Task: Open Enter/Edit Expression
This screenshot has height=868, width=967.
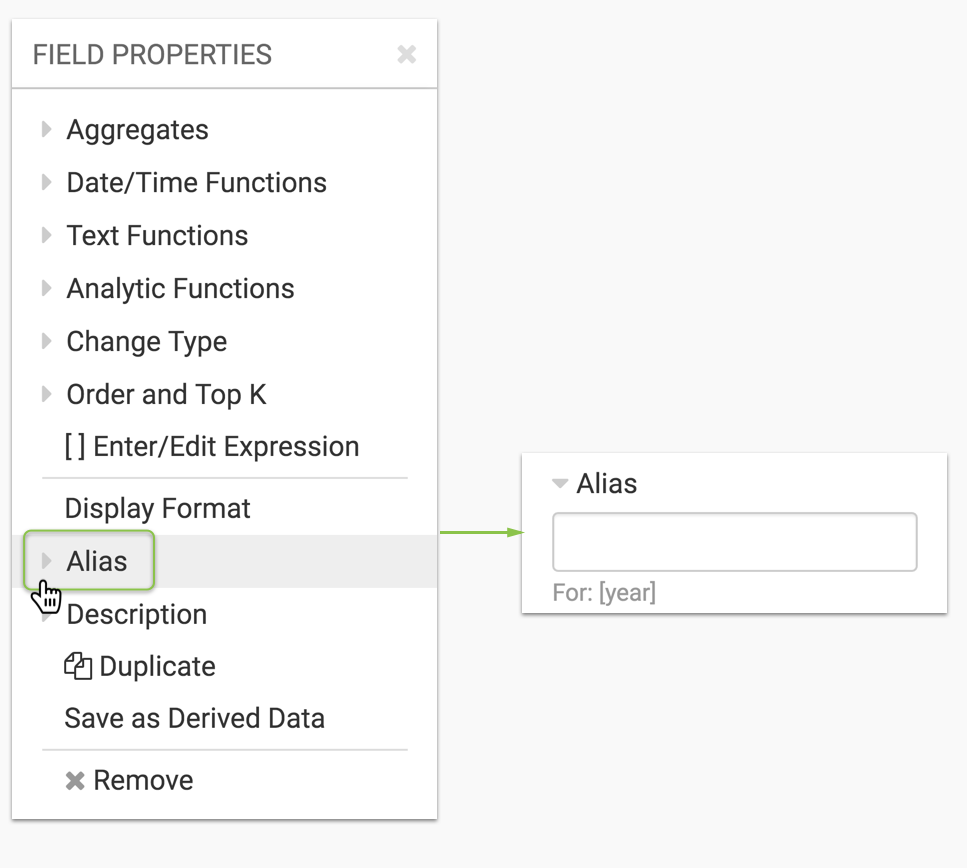Action: point(225,447)
